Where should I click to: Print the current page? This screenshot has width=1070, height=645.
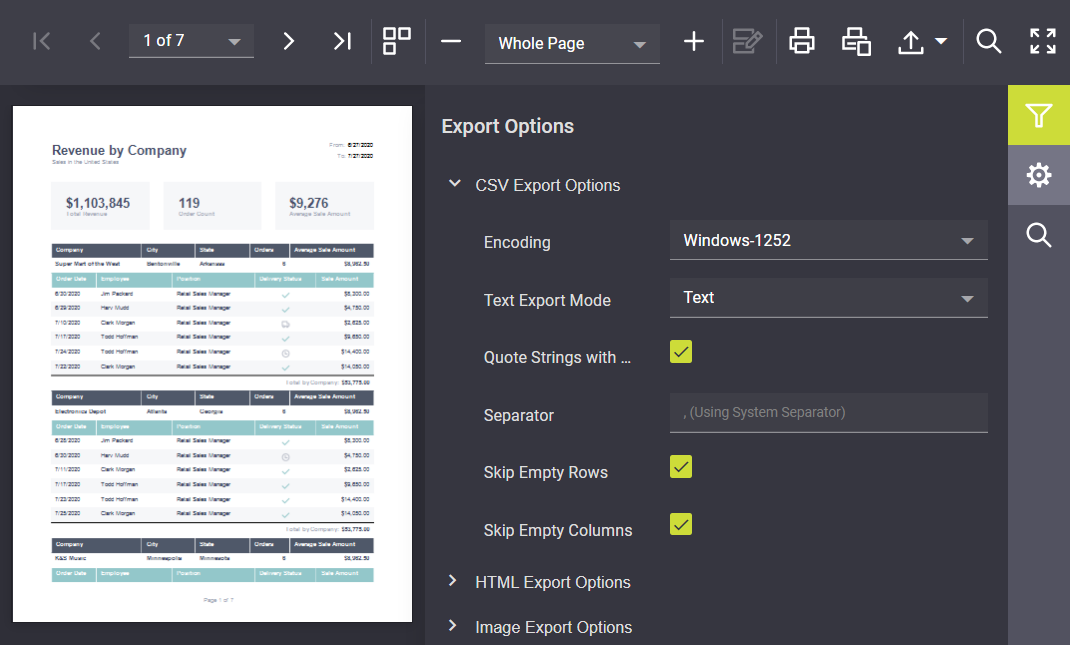pyautogui.click(x=856, y=41)
